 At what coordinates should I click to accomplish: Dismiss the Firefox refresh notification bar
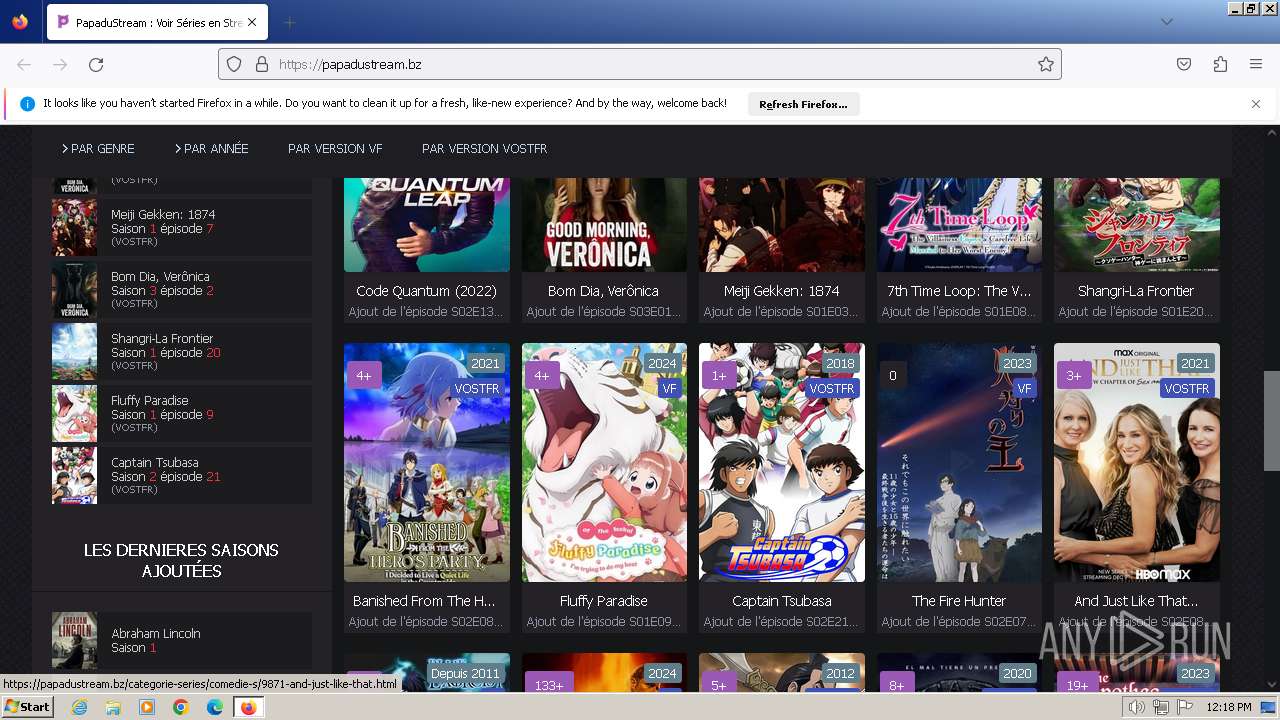(1256, 104)
